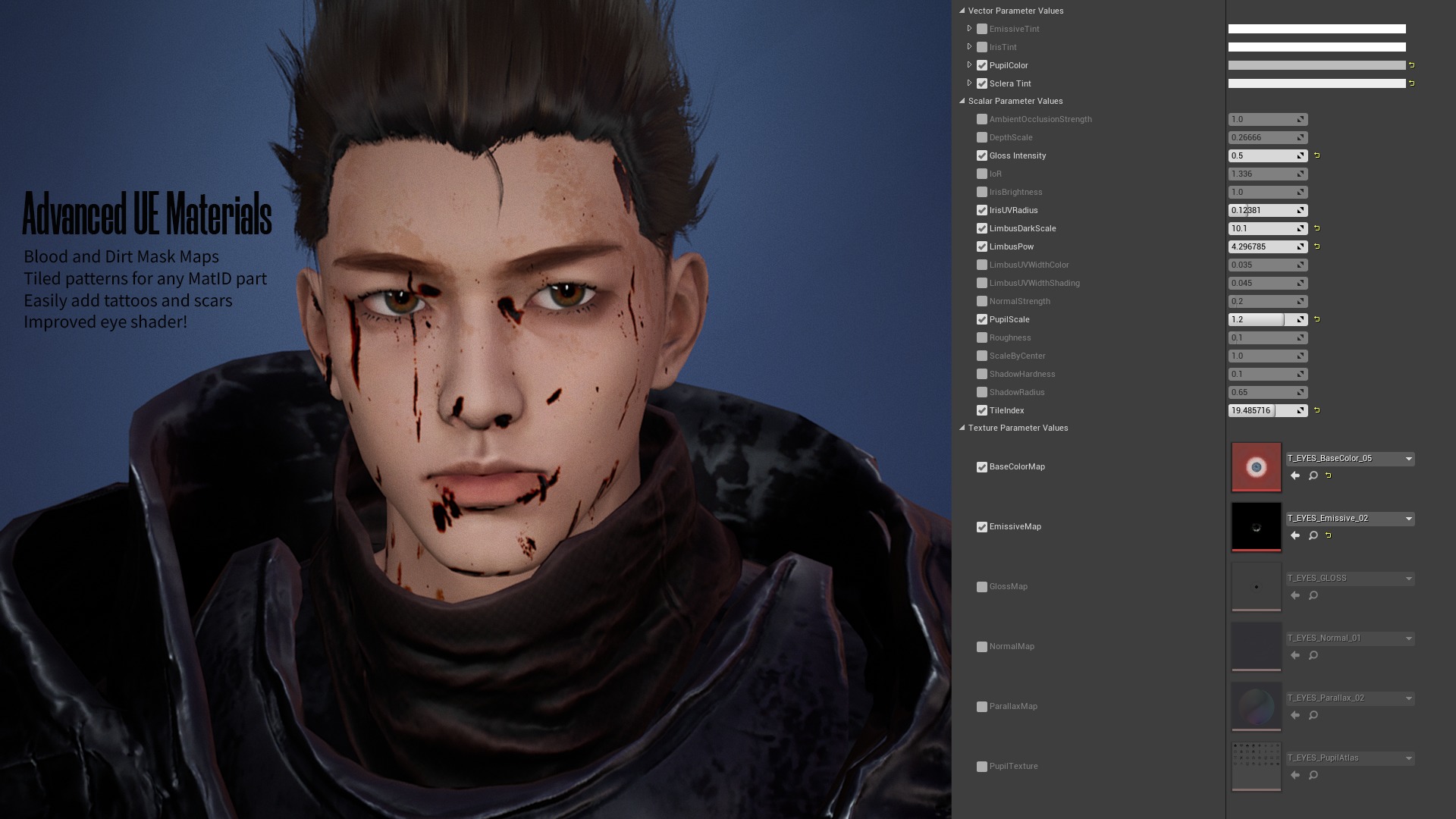Reset EmissiveMap texture to default

tap(1329, 535)
